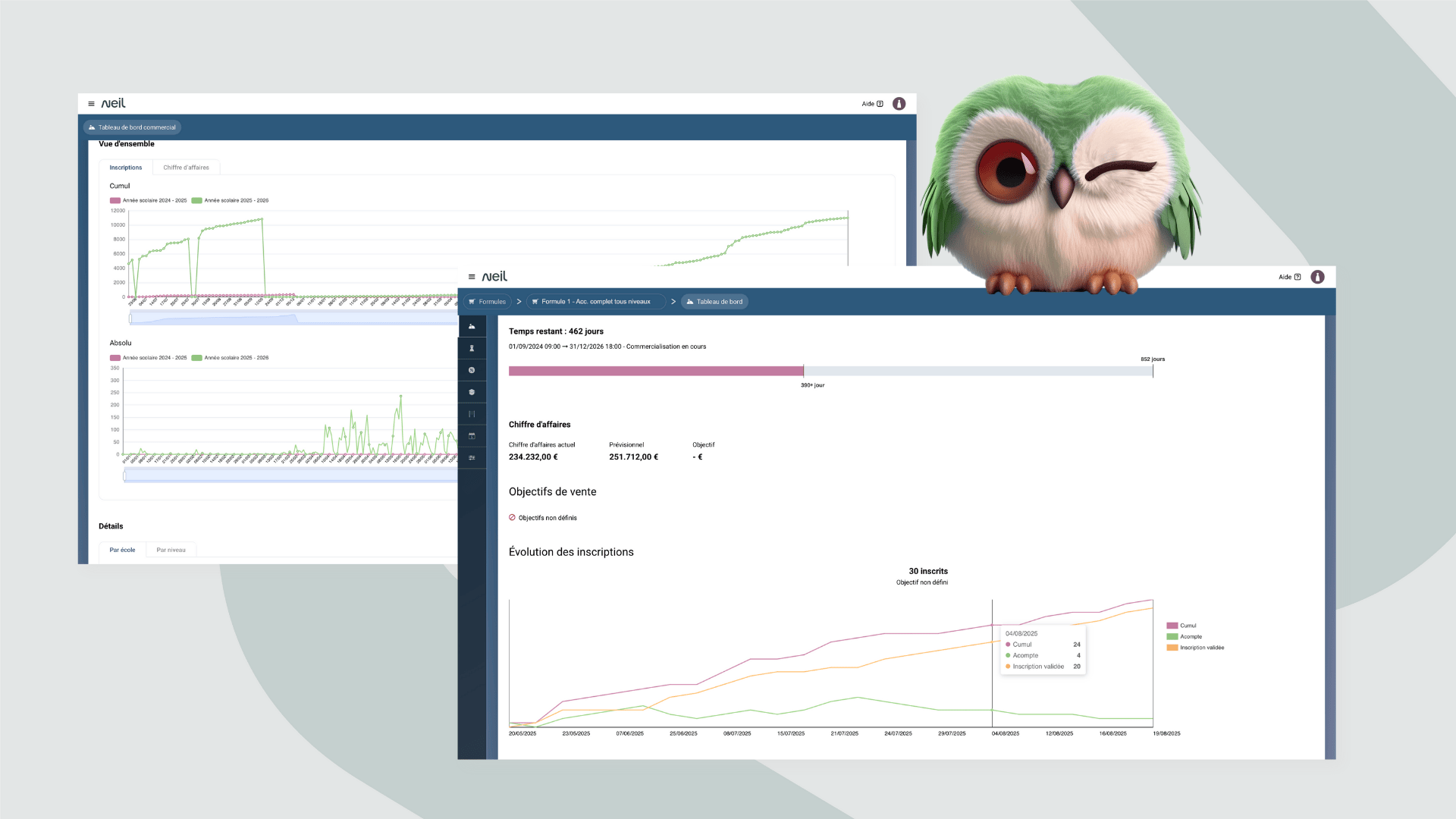Open Aide help link in front window
This screenshot has height=819, width=1456.
click(x=1288, y=277)
